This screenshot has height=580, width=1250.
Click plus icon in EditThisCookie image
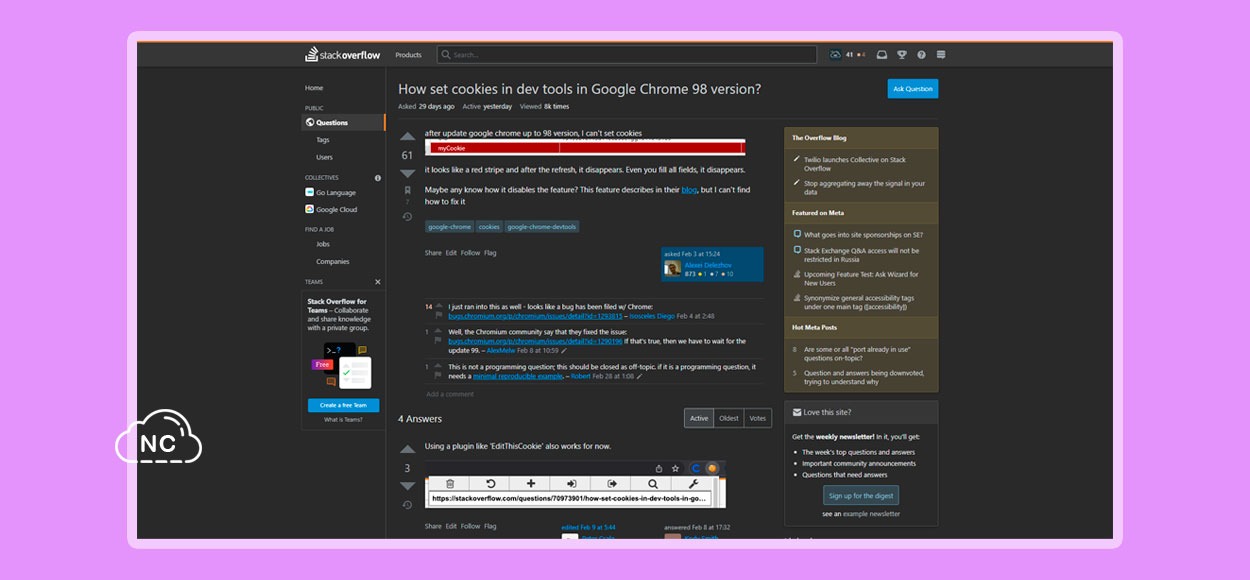click(x=531, y=483)
